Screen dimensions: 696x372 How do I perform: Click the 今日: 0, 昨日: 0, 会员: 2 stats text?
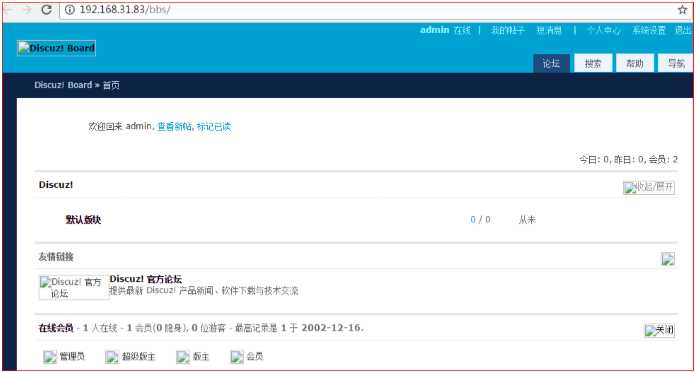(x=628, y=160)
